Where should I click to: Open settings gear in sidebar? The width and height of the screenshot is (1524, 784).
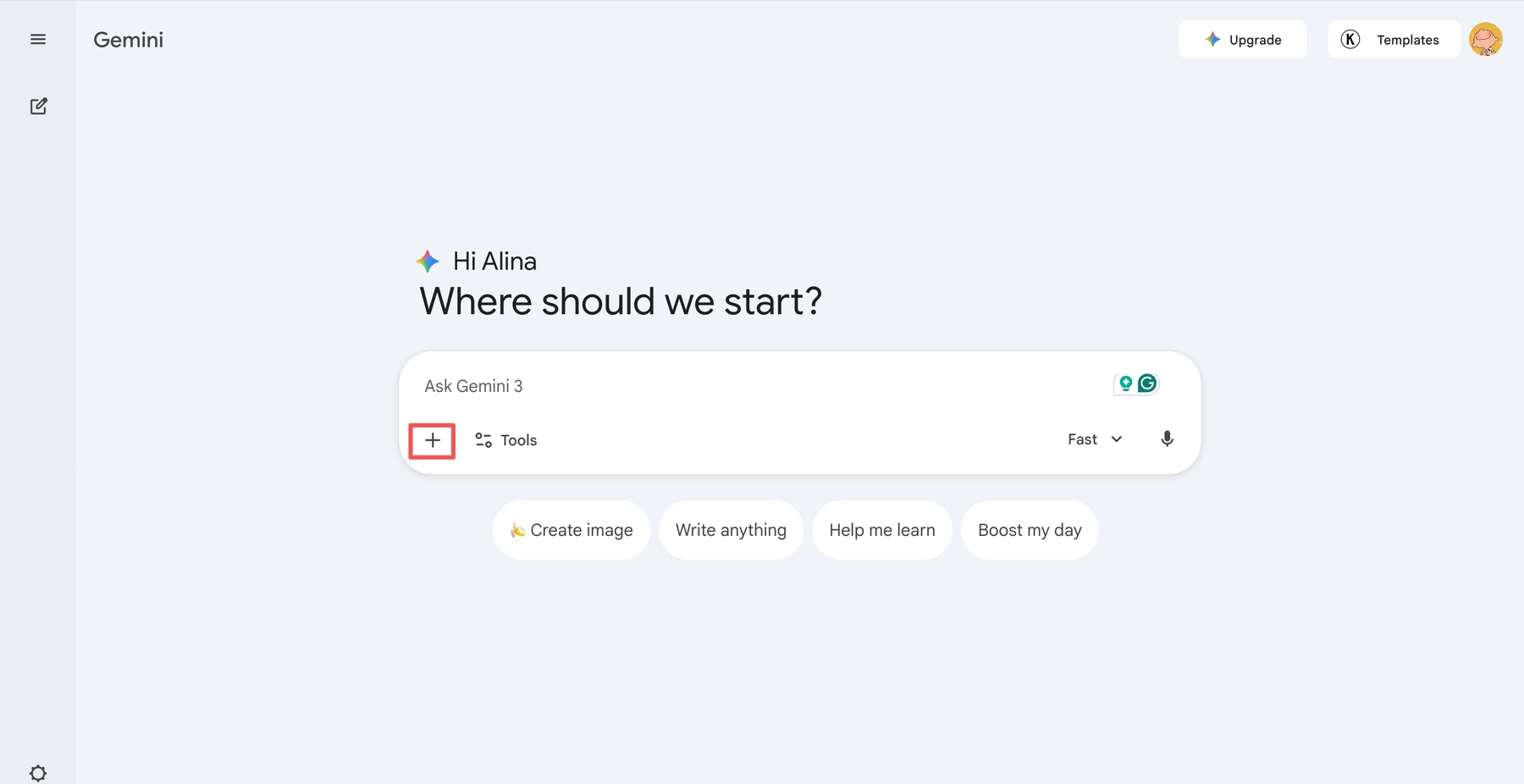coord(38,773)
